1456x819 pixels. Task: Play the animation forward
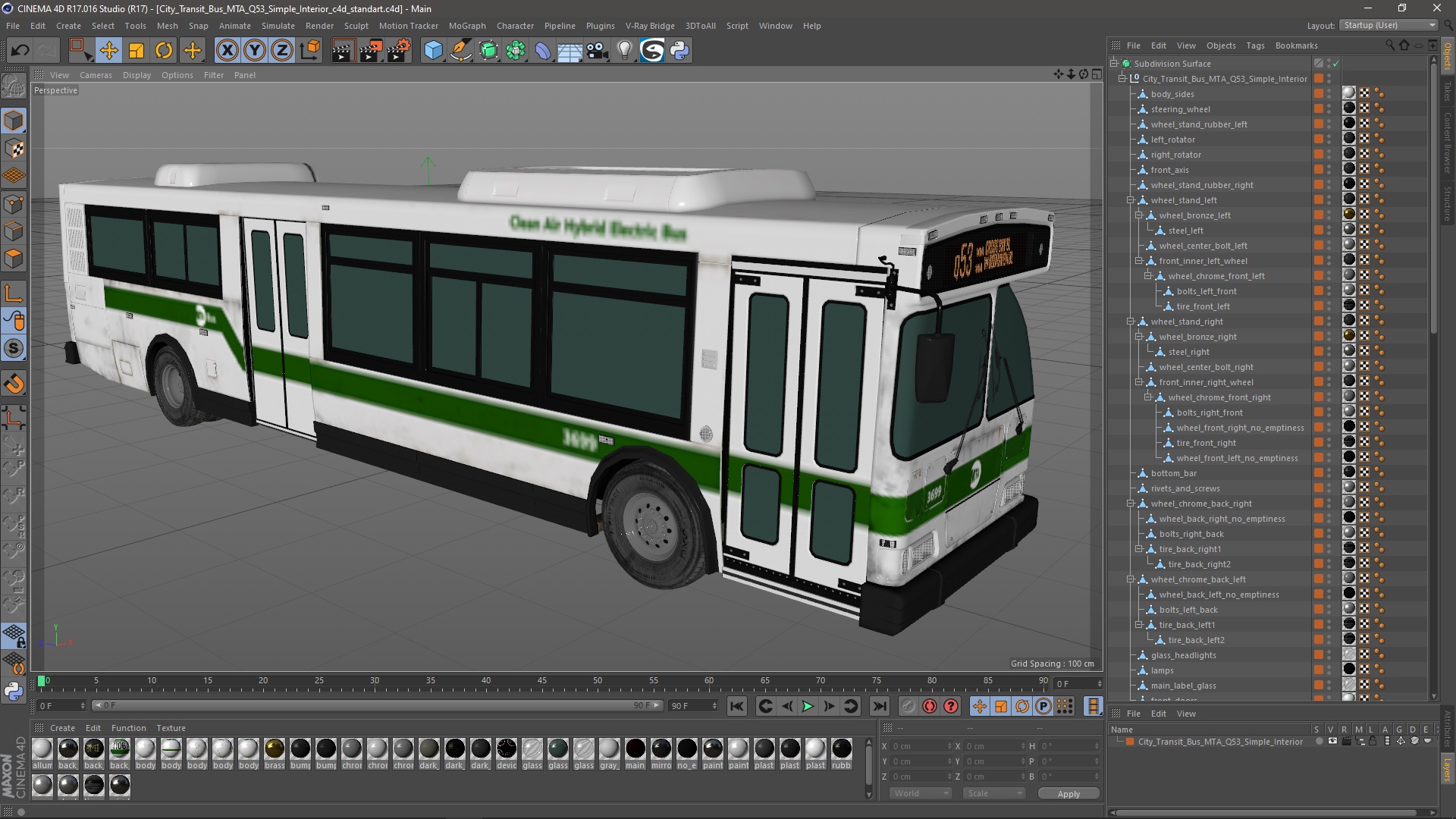pyautogui.click(x=808, y=706)
